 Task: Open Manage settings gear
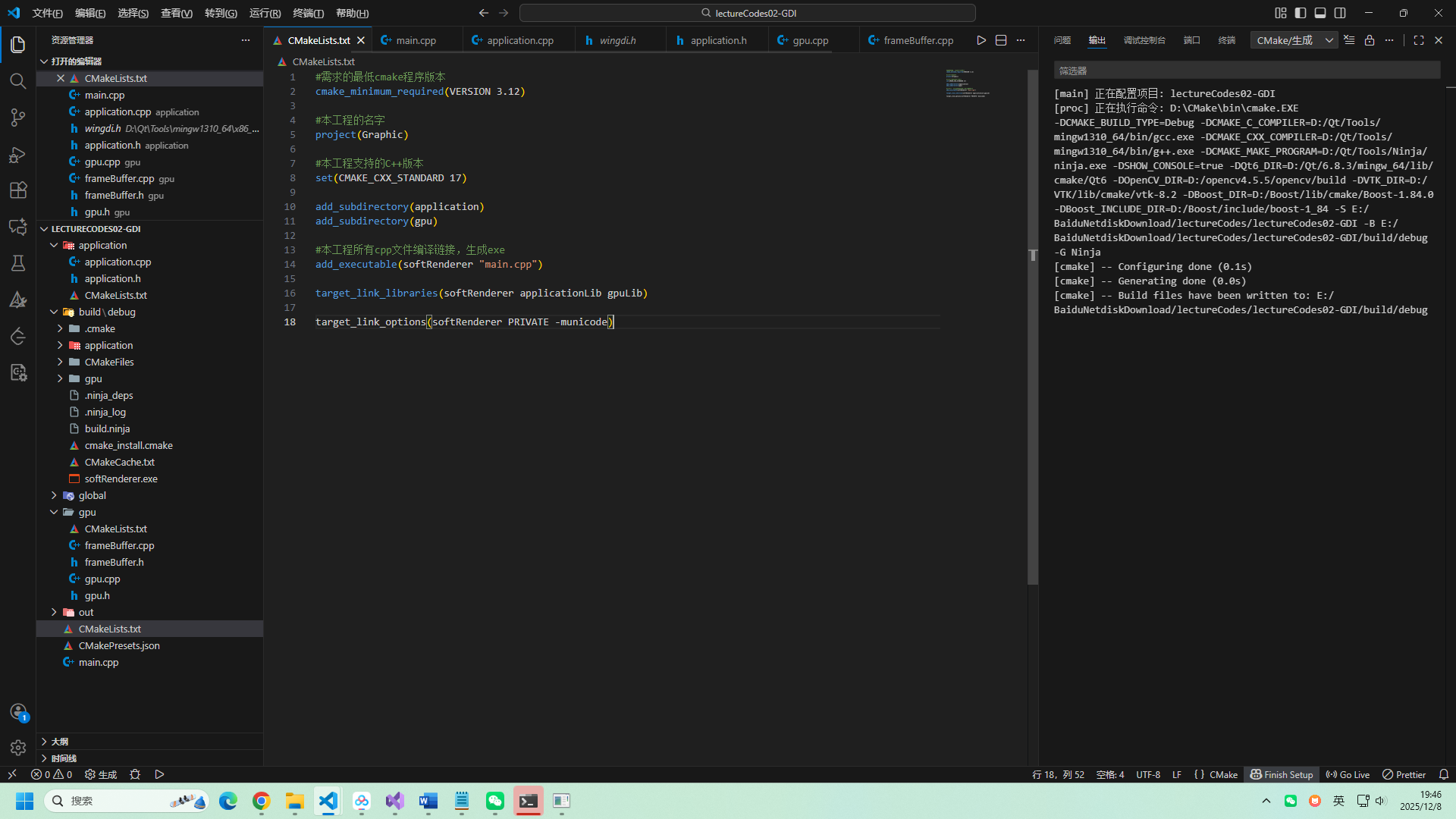[x=18, y=748]
